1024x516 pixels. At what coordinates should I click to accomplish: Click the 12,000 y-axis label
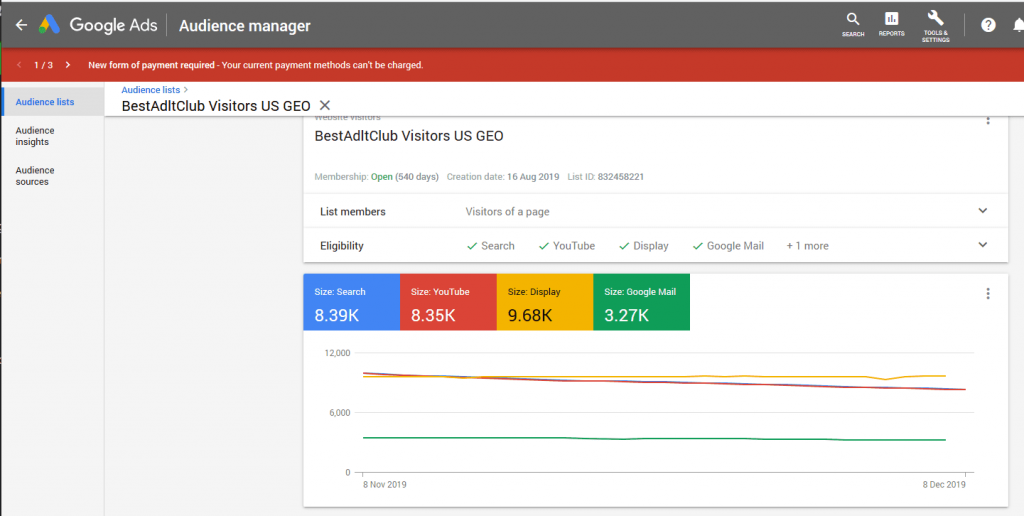[x=337, y=353]
